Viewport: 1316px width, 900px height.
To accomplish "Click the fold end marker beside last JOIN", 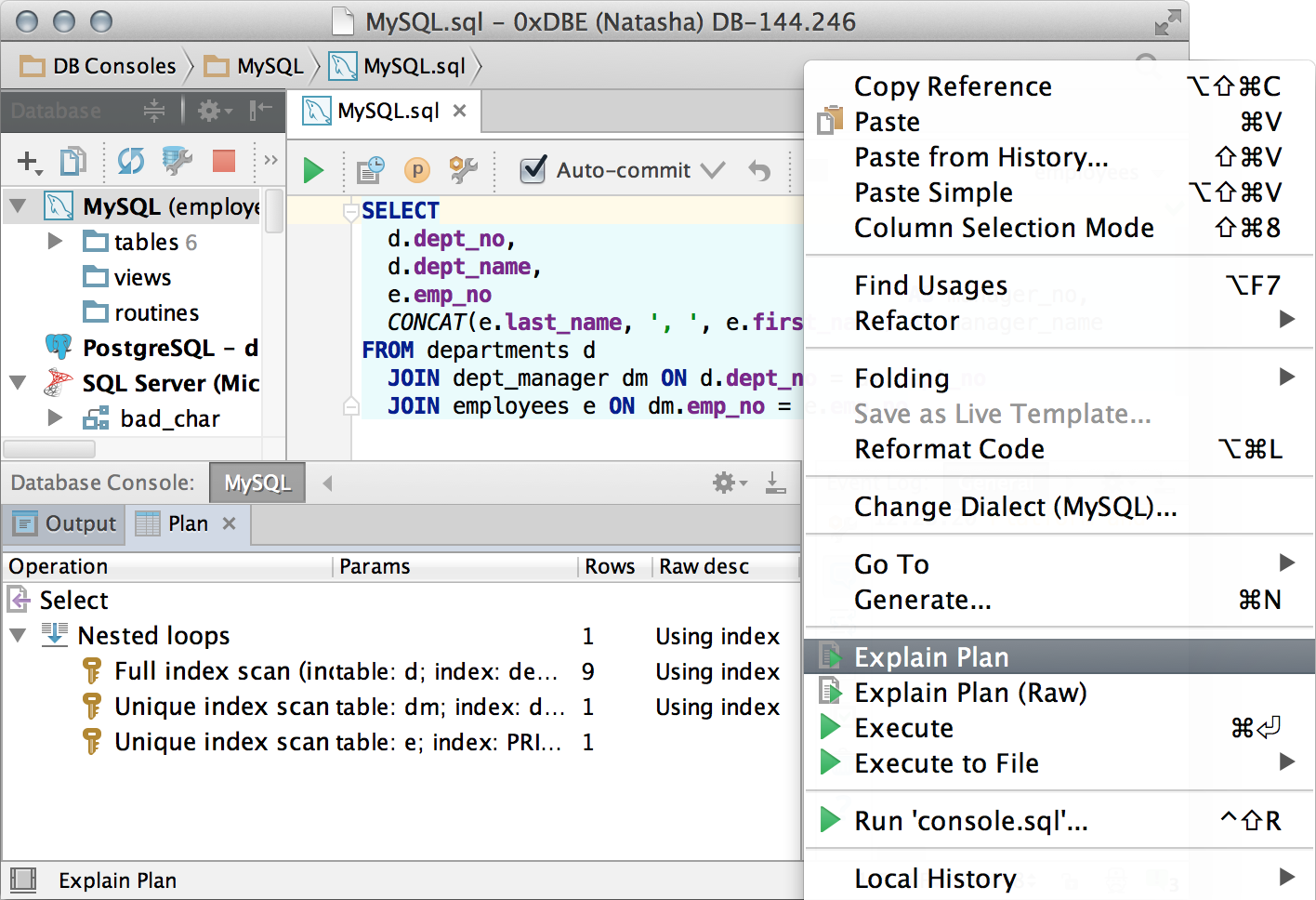I will (351, 406).
